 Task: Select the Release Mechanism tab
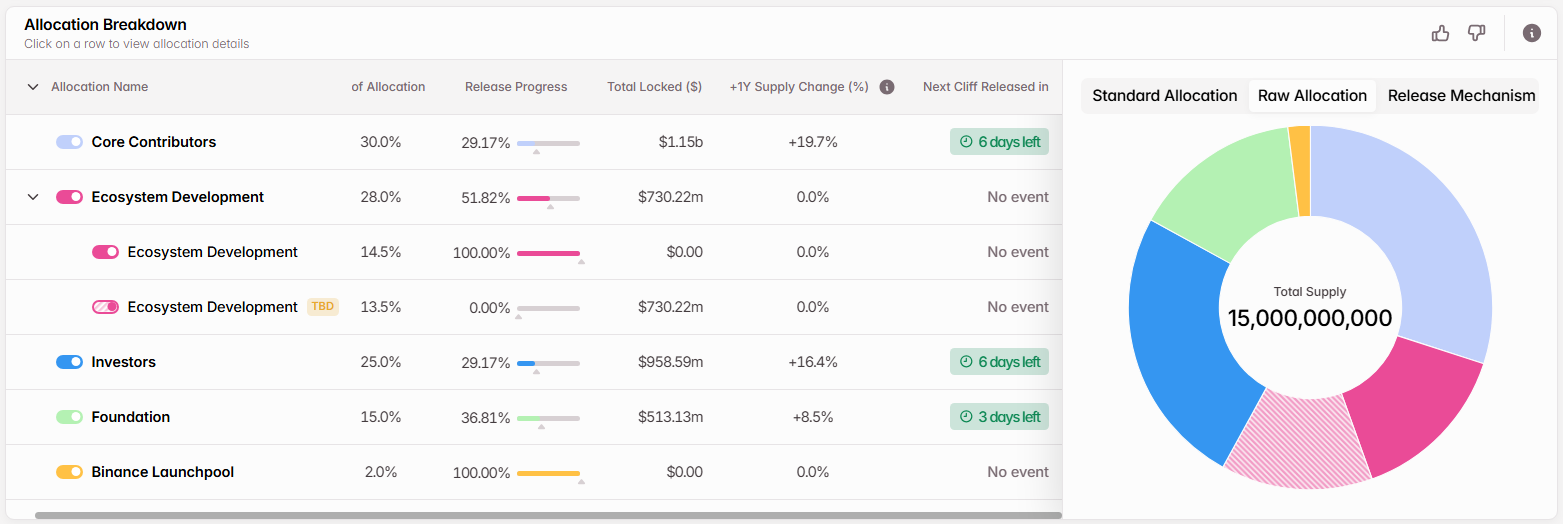pos(1461,96)
